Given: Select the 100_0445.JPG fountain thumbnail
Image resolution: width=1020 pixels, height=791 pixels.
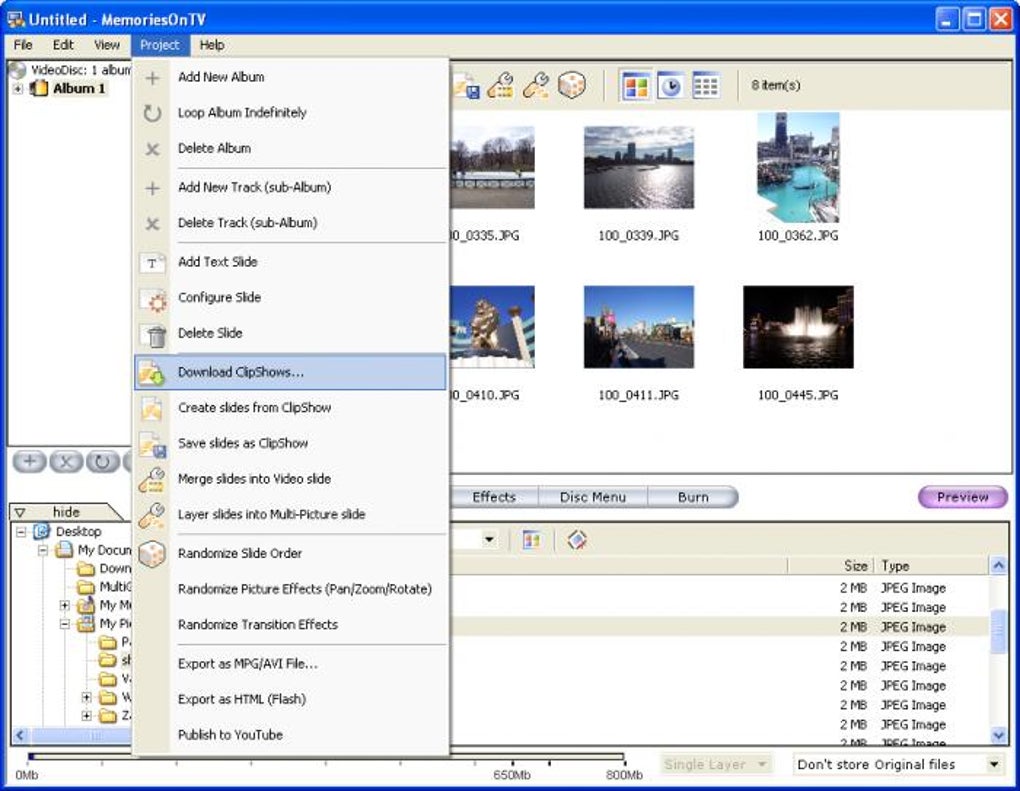Looking at the screenshot, I should pyautogui.click(x=798, y=327).
